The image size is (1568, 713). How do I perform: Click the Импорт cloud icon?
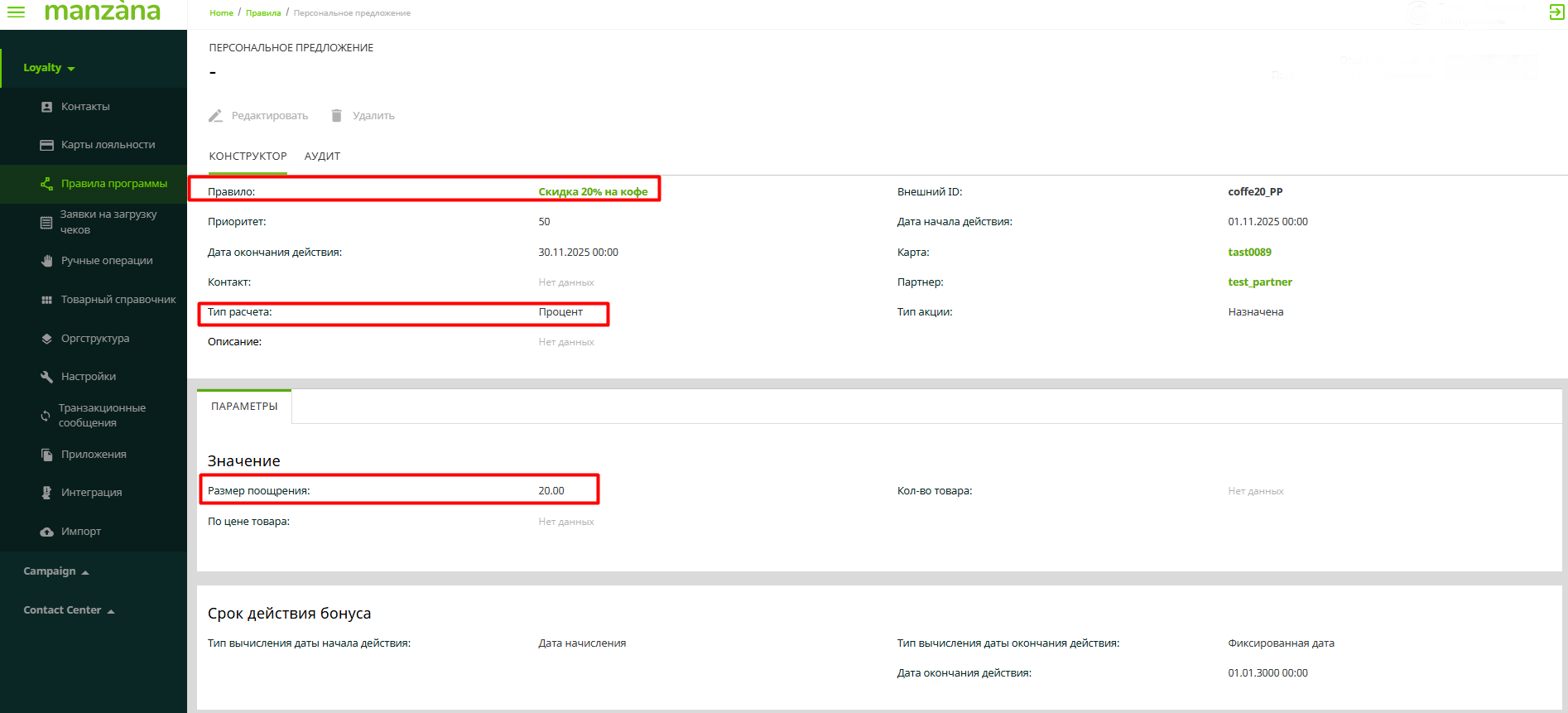click(47, 532)
